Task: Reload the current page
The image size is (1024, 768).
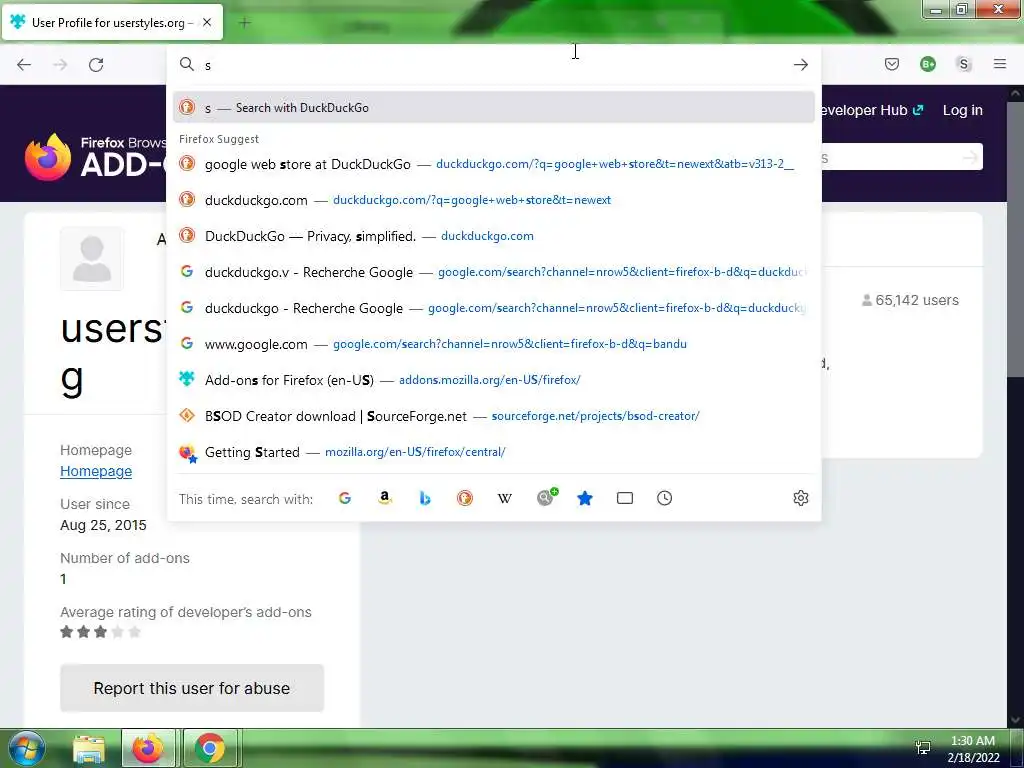Action: click(x=96, y=65)
